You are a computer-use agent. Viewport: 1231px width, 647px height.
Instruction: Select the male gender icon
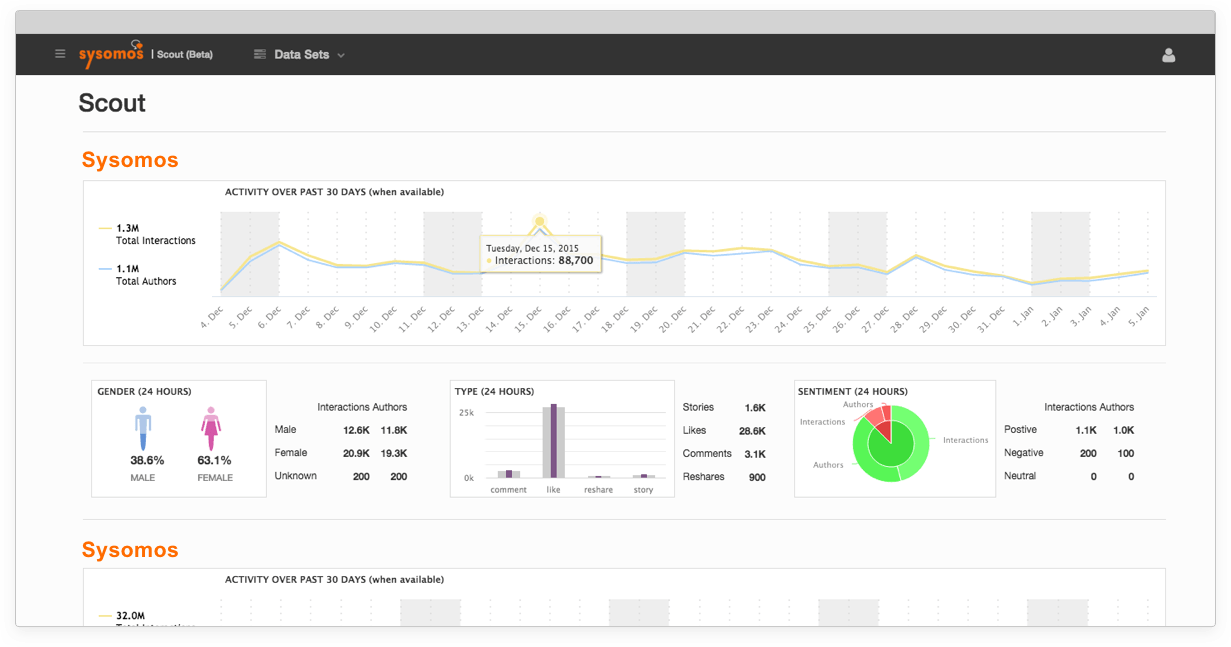(x=142, y=430)
